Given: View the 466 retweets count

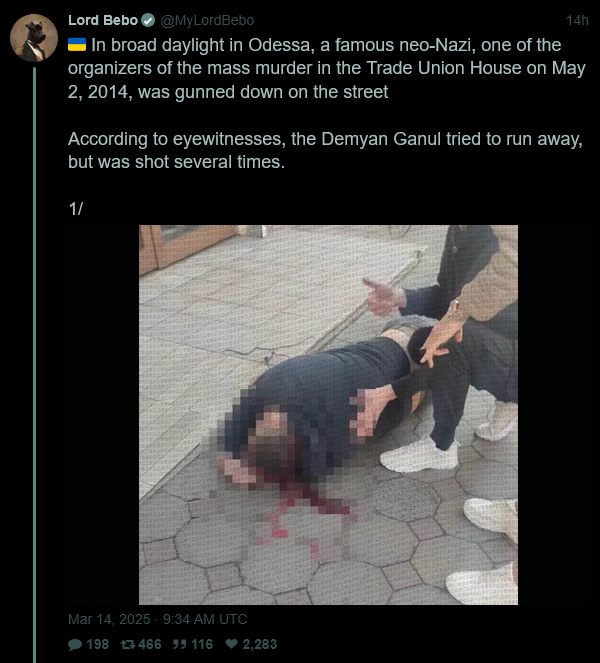Looking at the screenshot, I should pos(150,644).
